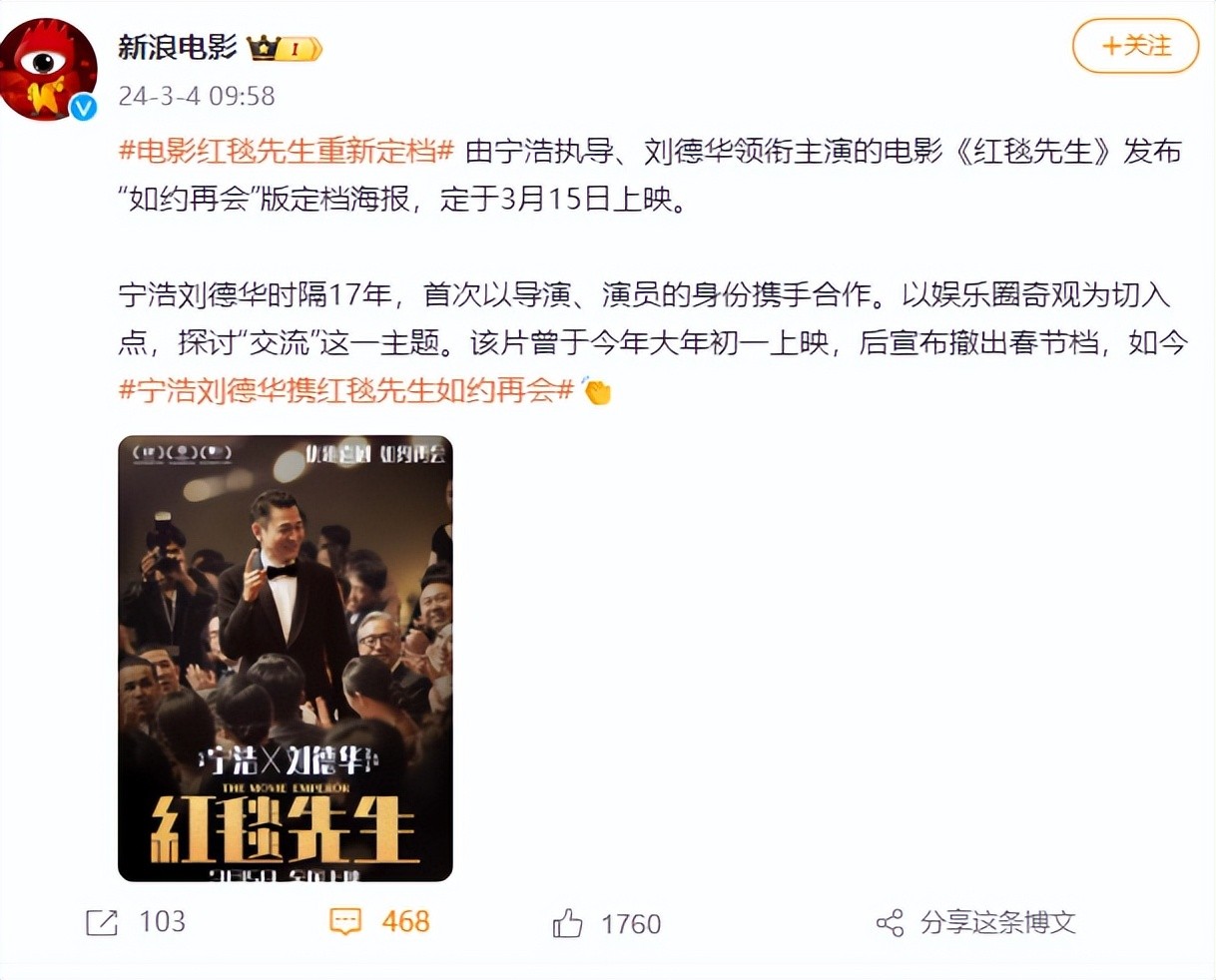This screenshot has height=980, width=1216.
Task: Open hashtag #宁浩刘德华携红毯先生如约再会#
Action: click(346, 390)
